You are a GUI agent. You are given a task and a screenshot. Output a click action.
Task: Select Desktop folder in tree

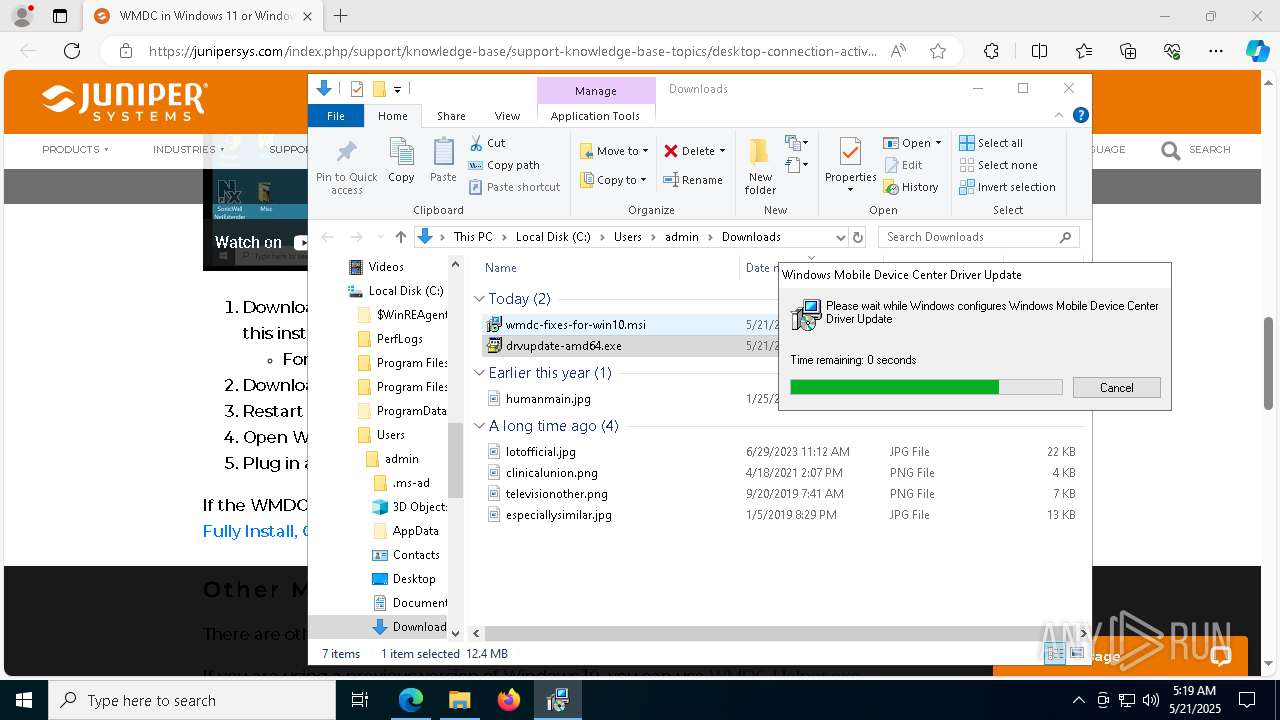coord(413,579)
